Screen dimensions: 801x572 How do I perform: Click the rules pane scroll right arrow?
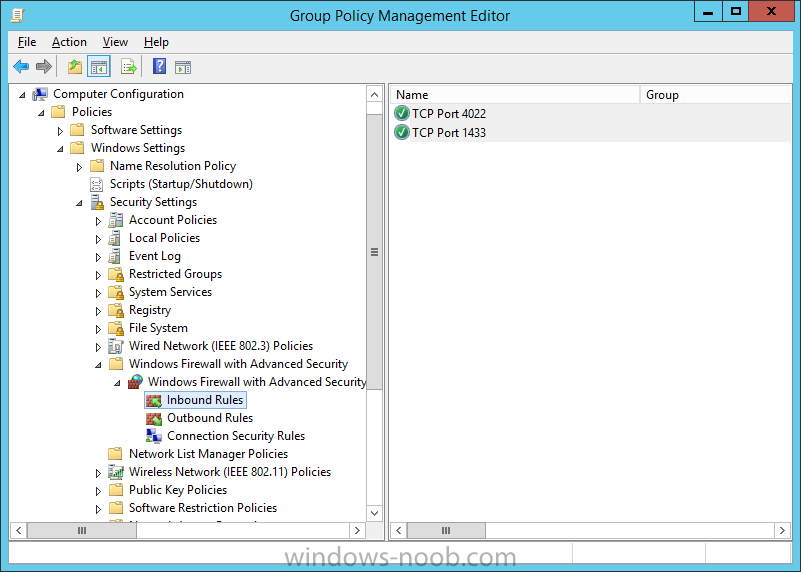click(782, 531)
